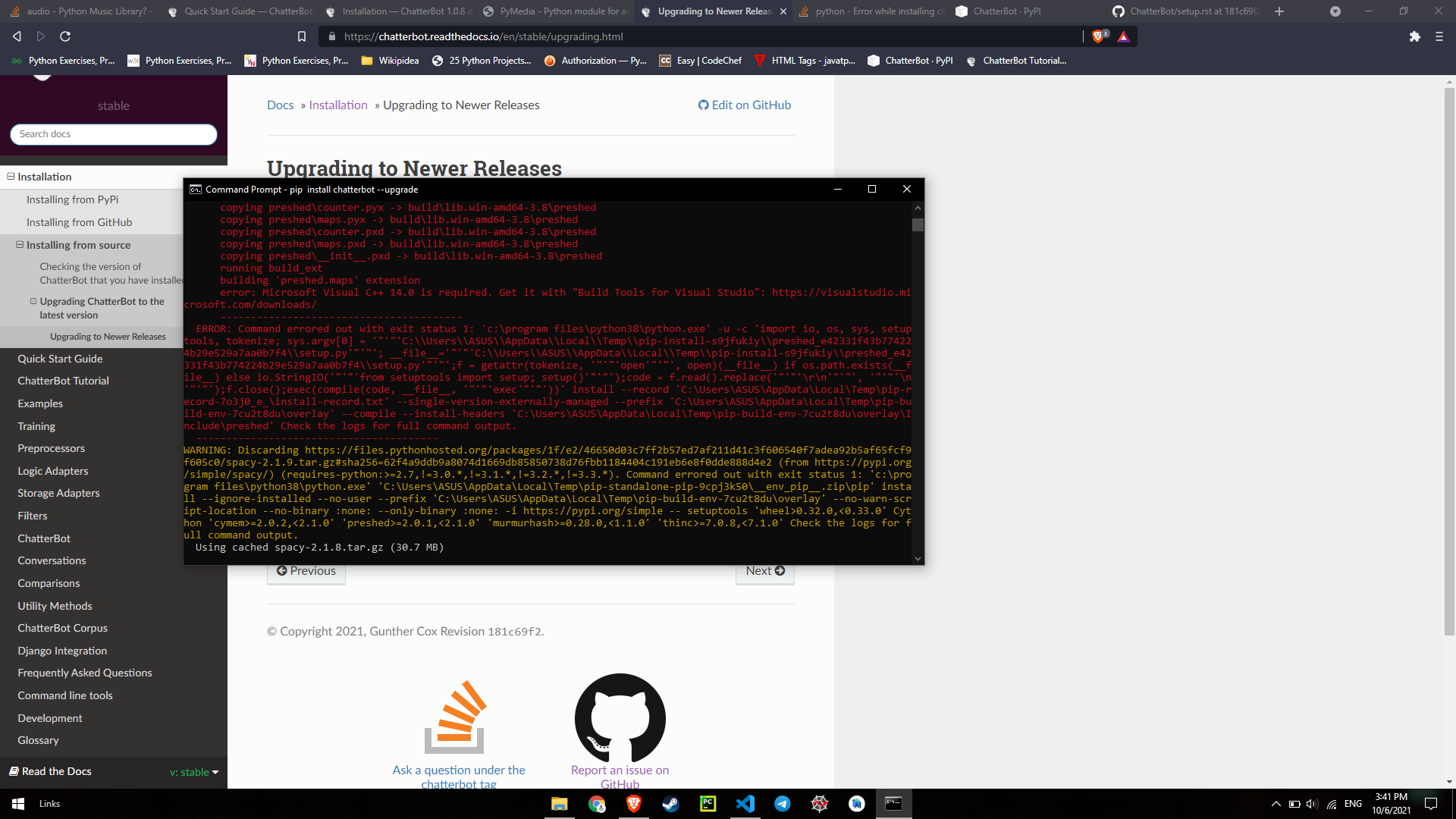Screen dimensions: 1456x819
Task: Open the Logic Adapters sidebar page
Action: [x=53, y=471]
